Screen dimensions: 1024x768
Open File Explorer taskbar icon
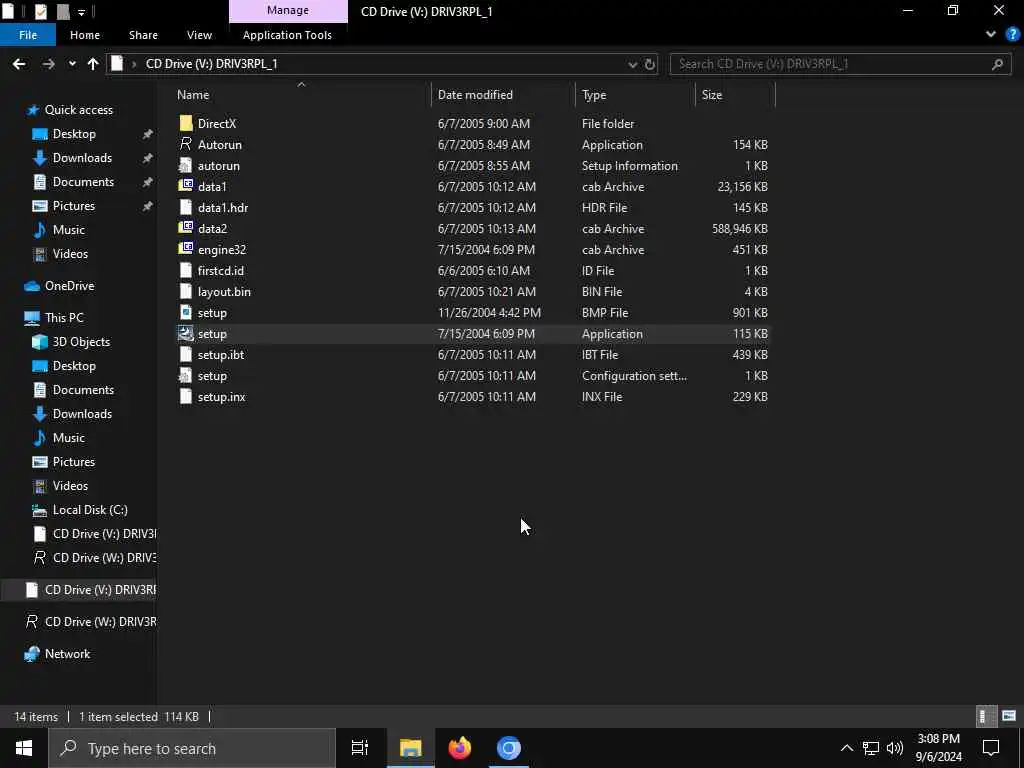411,748
